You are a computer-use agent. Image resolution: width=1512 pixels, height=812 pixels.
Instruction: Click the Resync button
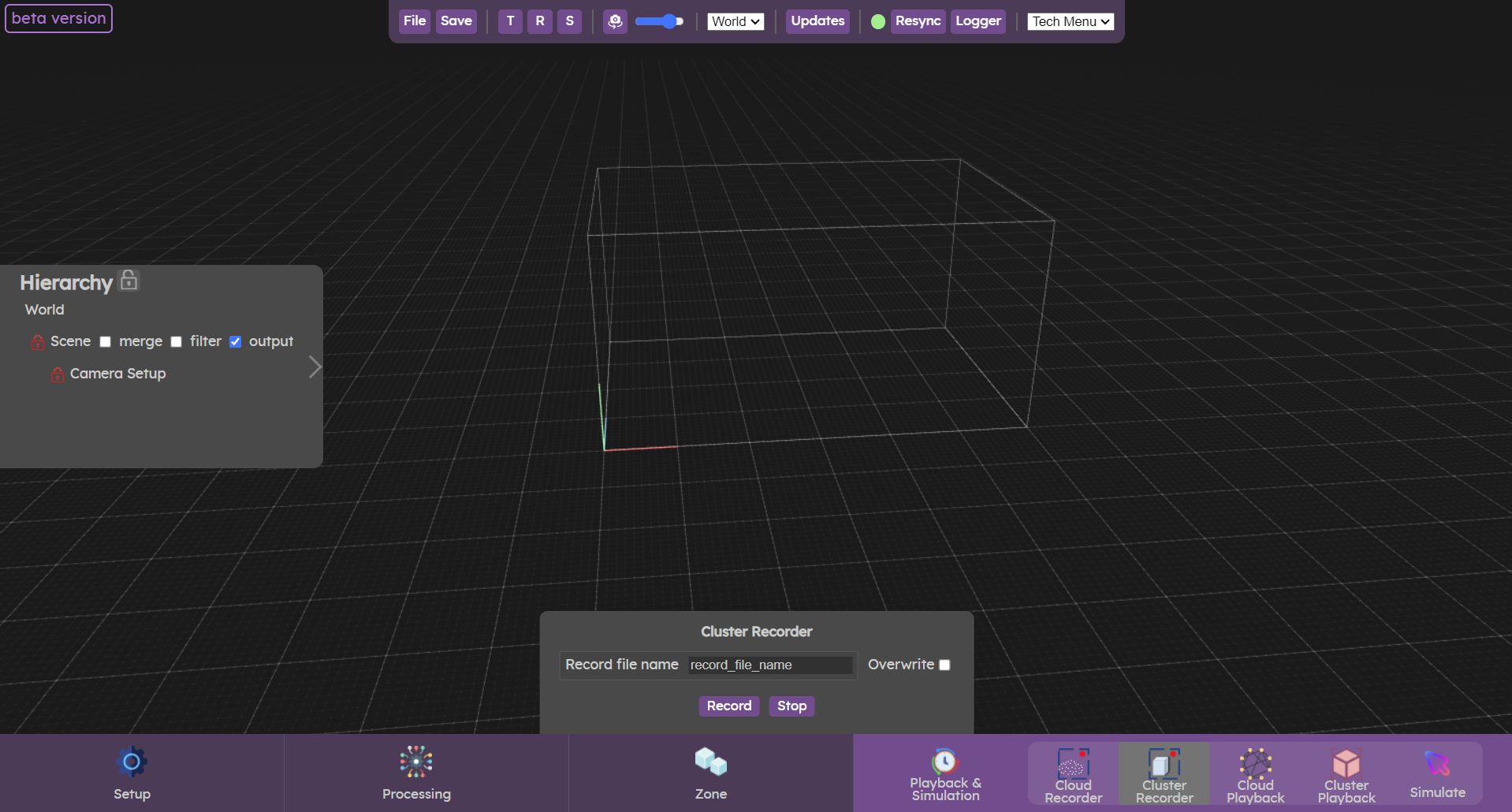pyautogui.click(x=918, y=21)
